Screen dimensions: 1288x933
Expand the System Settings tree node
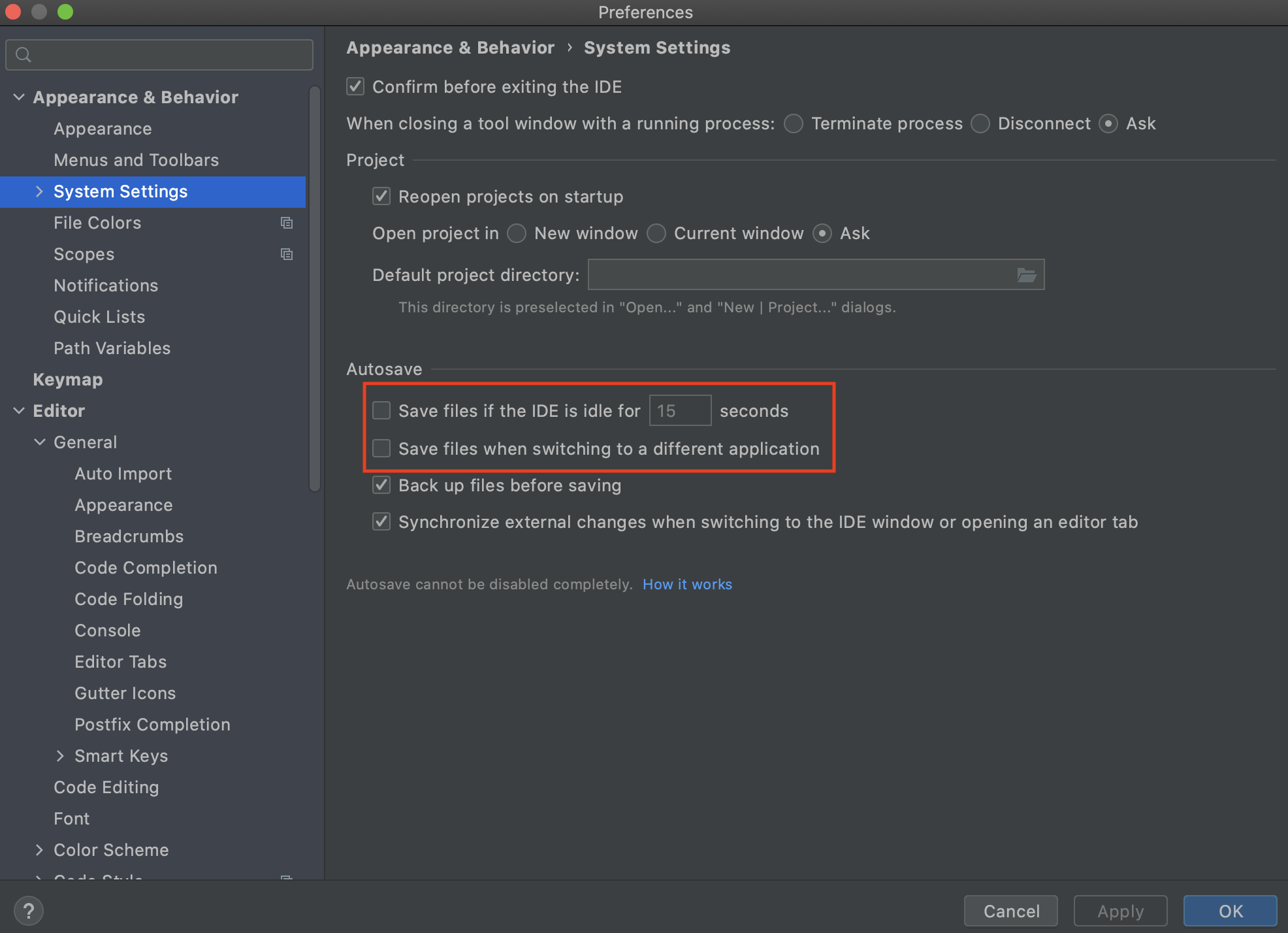(x=39, y=191)
